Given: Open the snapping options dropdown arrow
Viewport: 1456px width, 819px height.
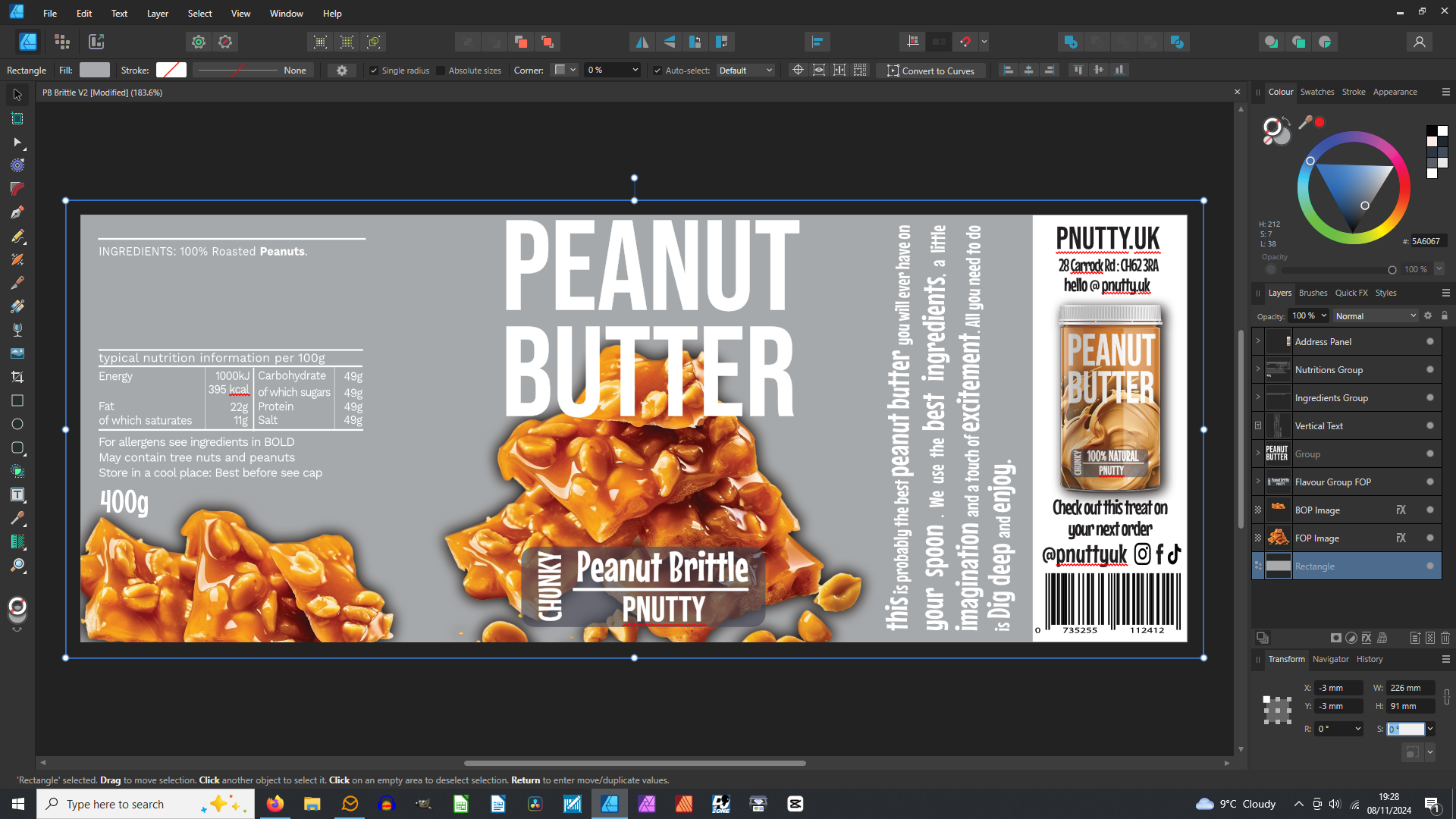Looking at the screenshot, I should pyautogui.click(x=984, y=42).
